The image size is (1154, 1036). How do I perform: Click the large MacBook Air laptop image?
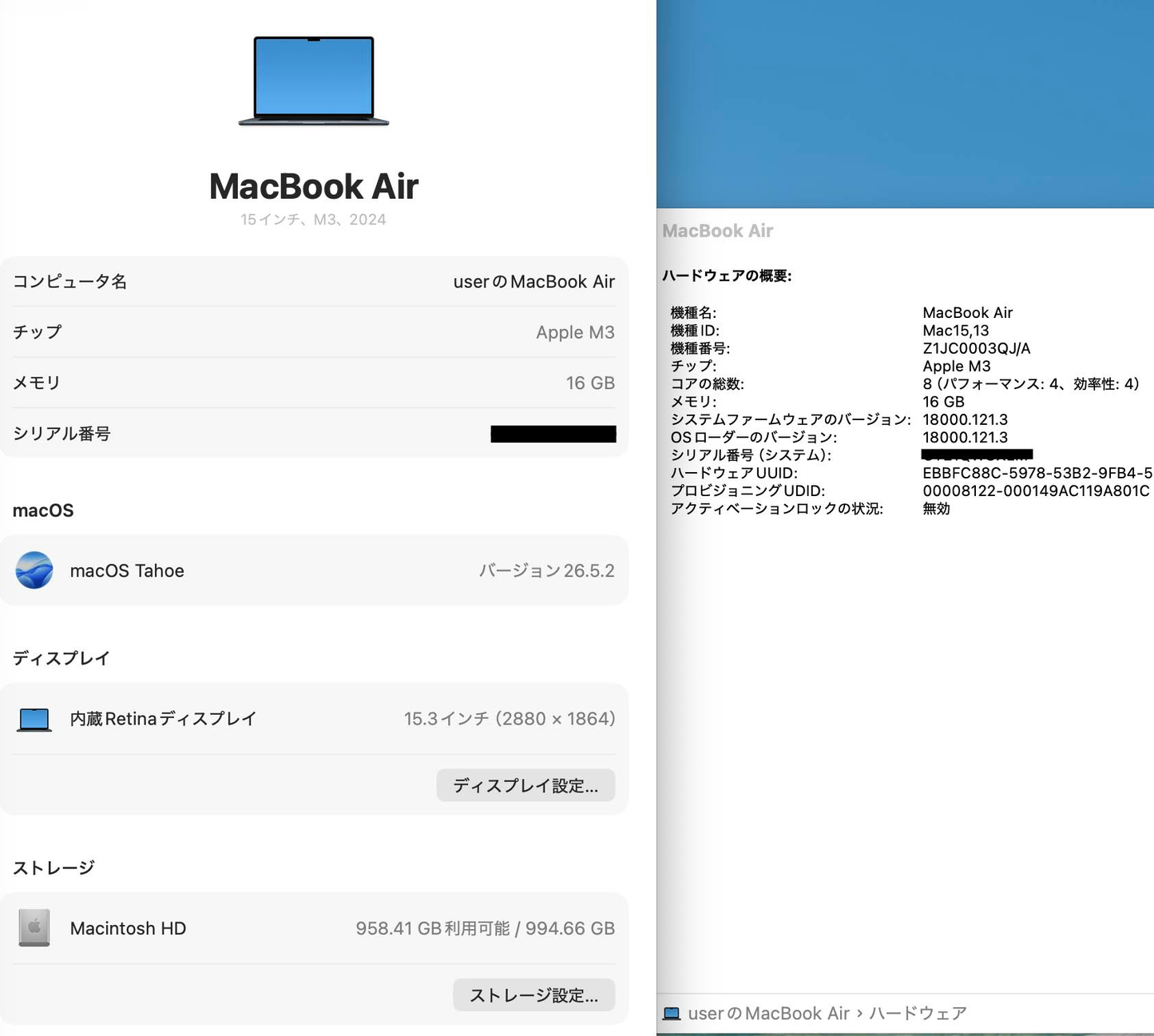click(x=314, y=81)
